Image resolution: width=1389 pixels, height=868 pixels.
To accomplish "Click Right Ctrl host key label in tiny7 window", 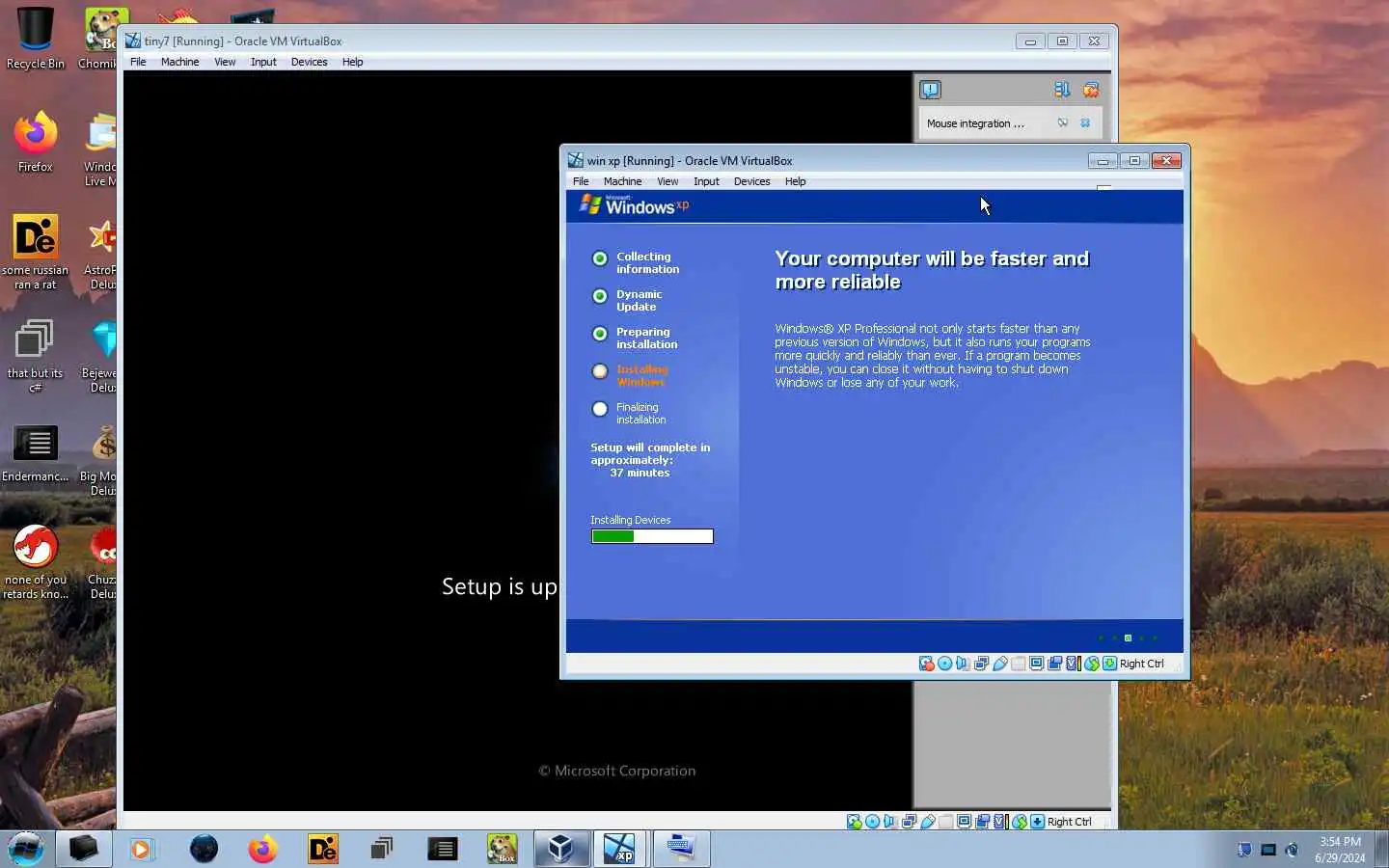I will pyautogui.click(x=1069, y=822).
